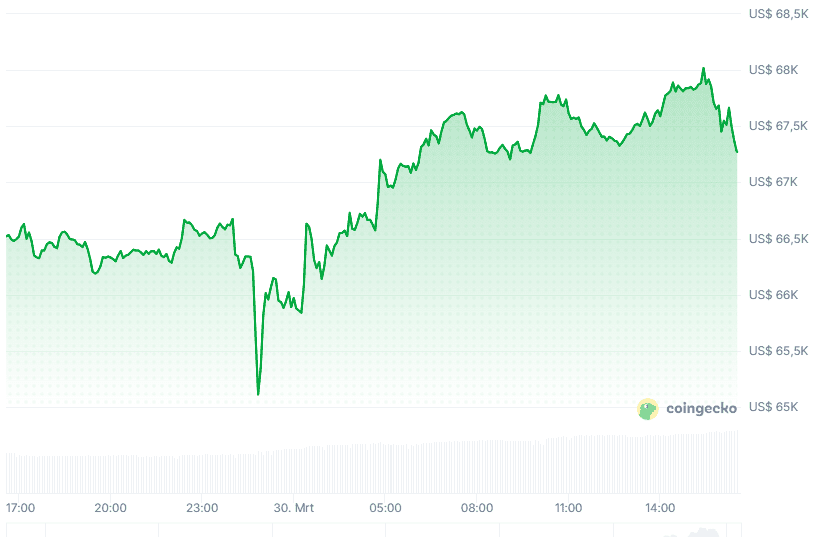This screenshot has width=814, height=537.
Task: Click the 14:00 time axis label
Action: click(660, 508)
